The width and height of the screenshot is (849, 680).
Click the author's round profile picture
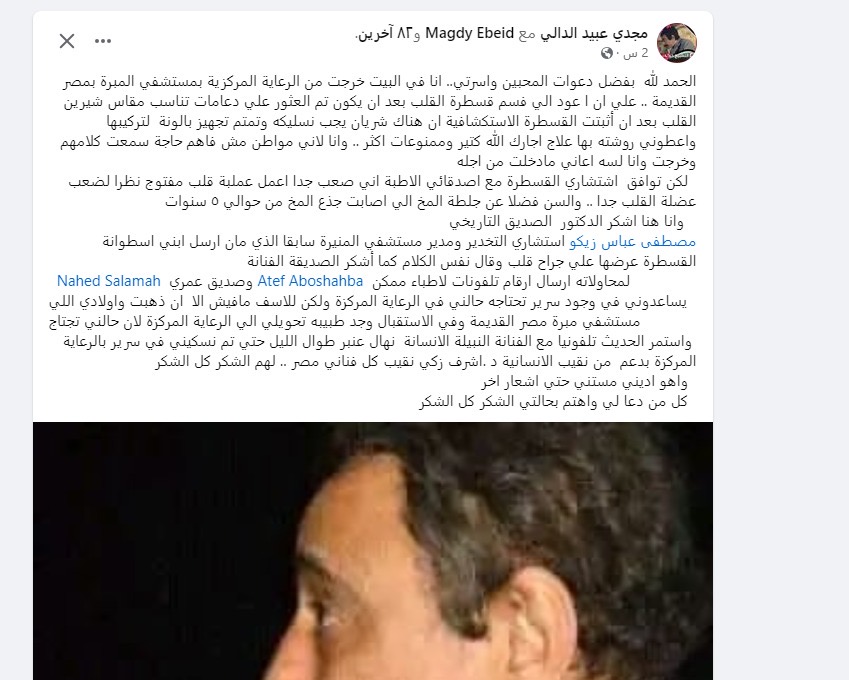pyautogui.click(x=677, y=43)
